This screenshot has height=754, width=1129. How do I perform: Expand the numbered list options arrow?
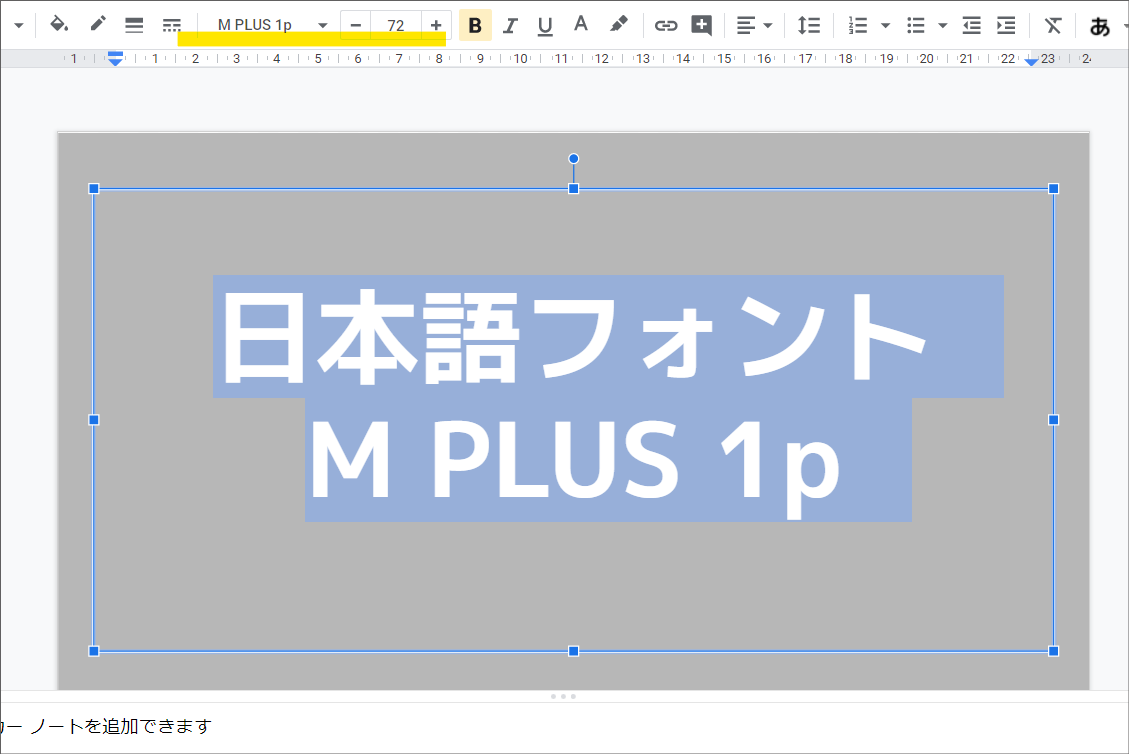click(x=886, y=26)
